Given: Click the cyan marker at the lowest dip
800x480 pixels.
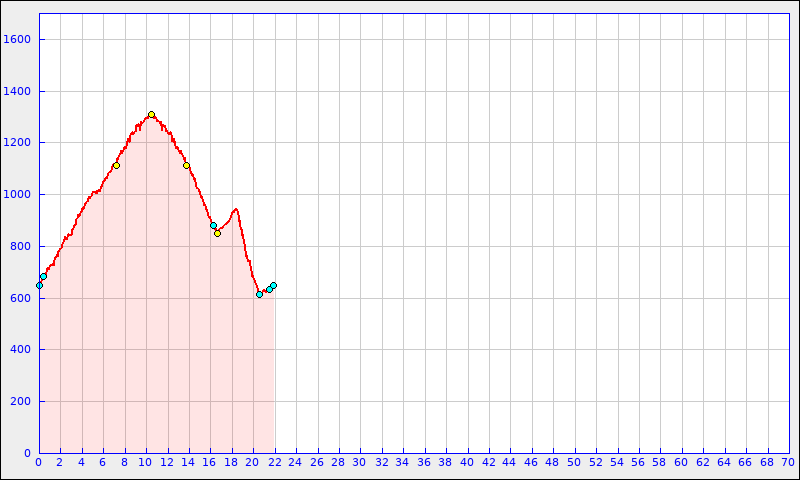Looking at the screenshot, I should point(259,294).
